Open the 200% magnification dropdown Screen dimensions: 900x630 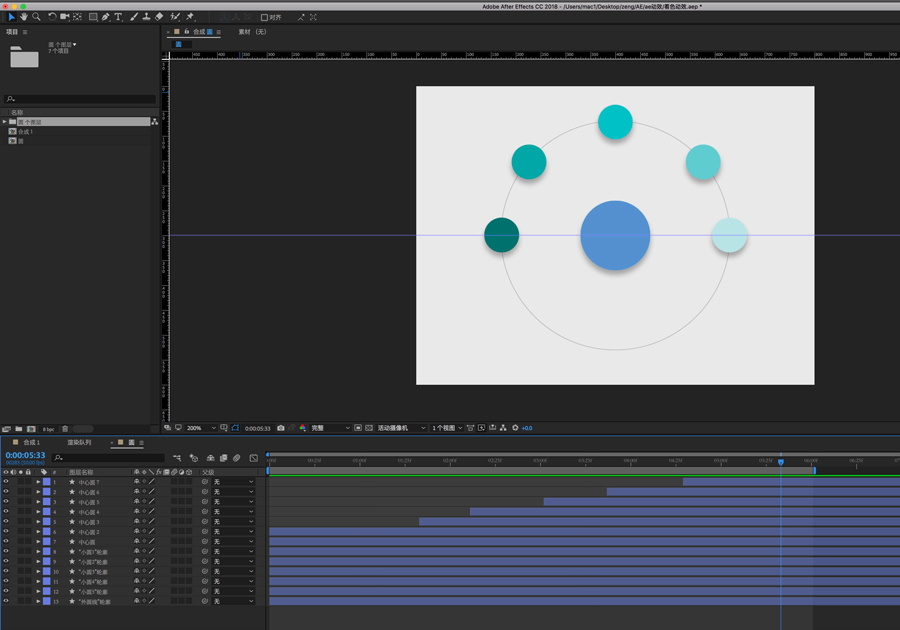tap(201, 428)
